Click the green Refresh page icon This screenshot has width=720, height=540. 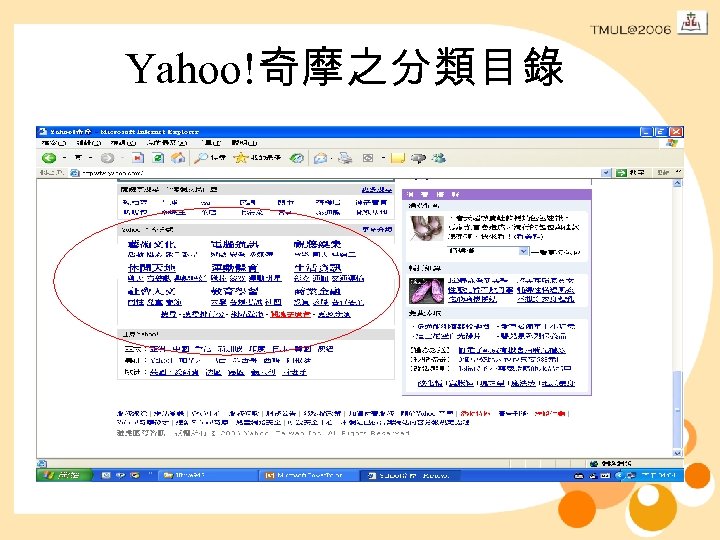coord(158,158)
